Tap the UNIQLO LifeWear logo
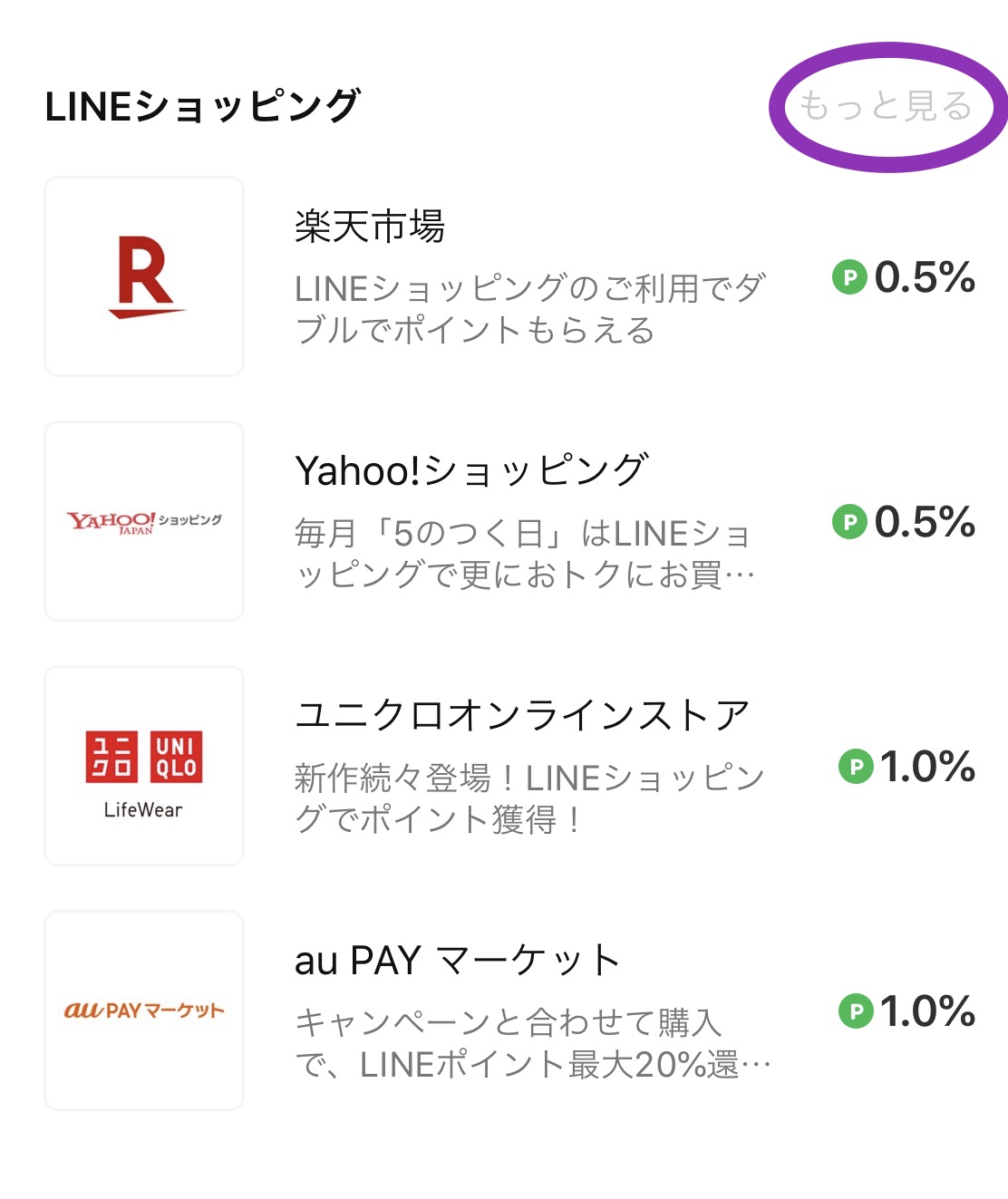 click(x=144, y=766)
